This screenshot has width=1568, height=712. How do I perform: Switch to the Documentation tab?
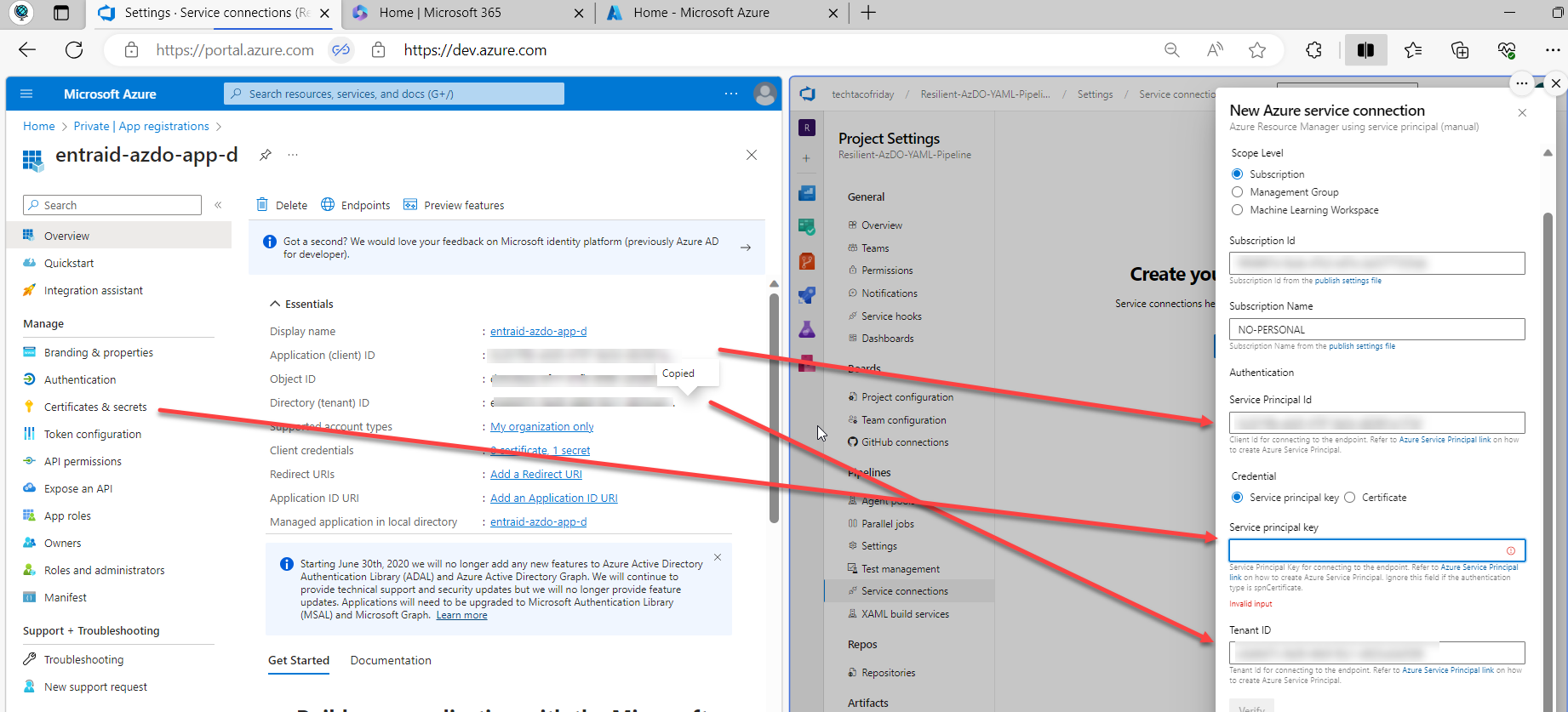[391, 660]
